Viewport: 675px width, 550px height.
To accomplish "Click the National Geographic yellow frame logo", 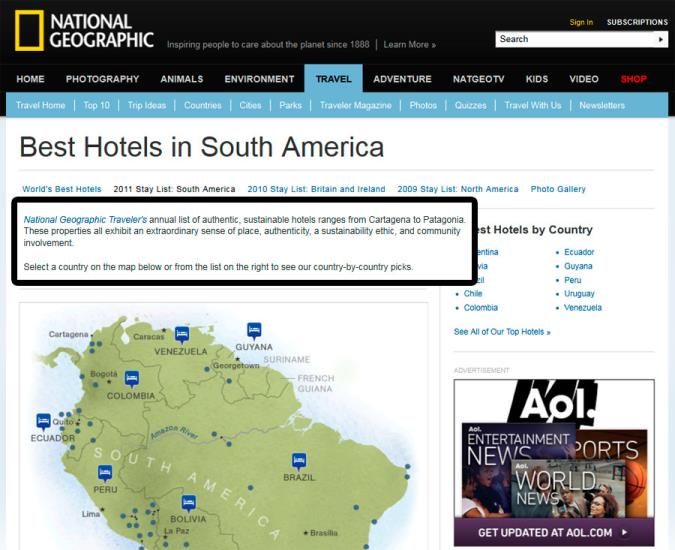I will click(x=29, y=31).
